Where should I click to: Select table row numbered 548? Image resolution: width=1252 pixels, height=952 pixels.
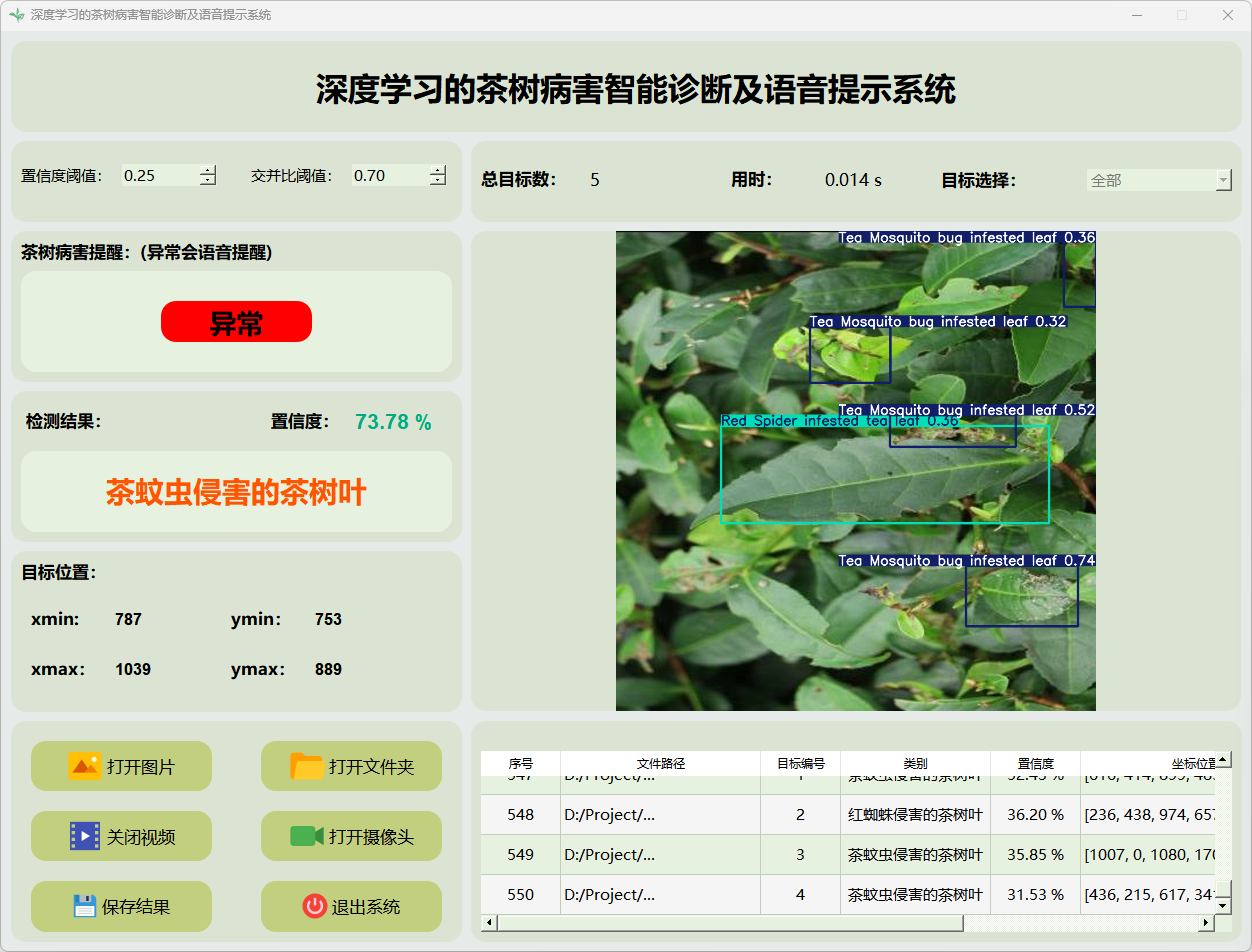(520, 815)
